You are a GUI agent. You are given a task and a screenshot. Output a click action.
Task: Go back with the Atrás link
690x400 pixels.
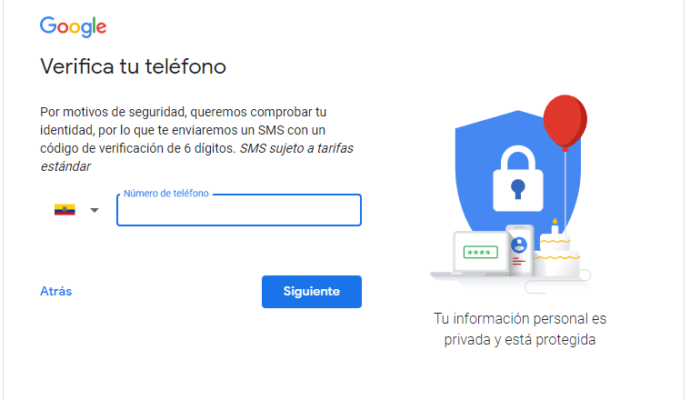[x=55, y=292]
